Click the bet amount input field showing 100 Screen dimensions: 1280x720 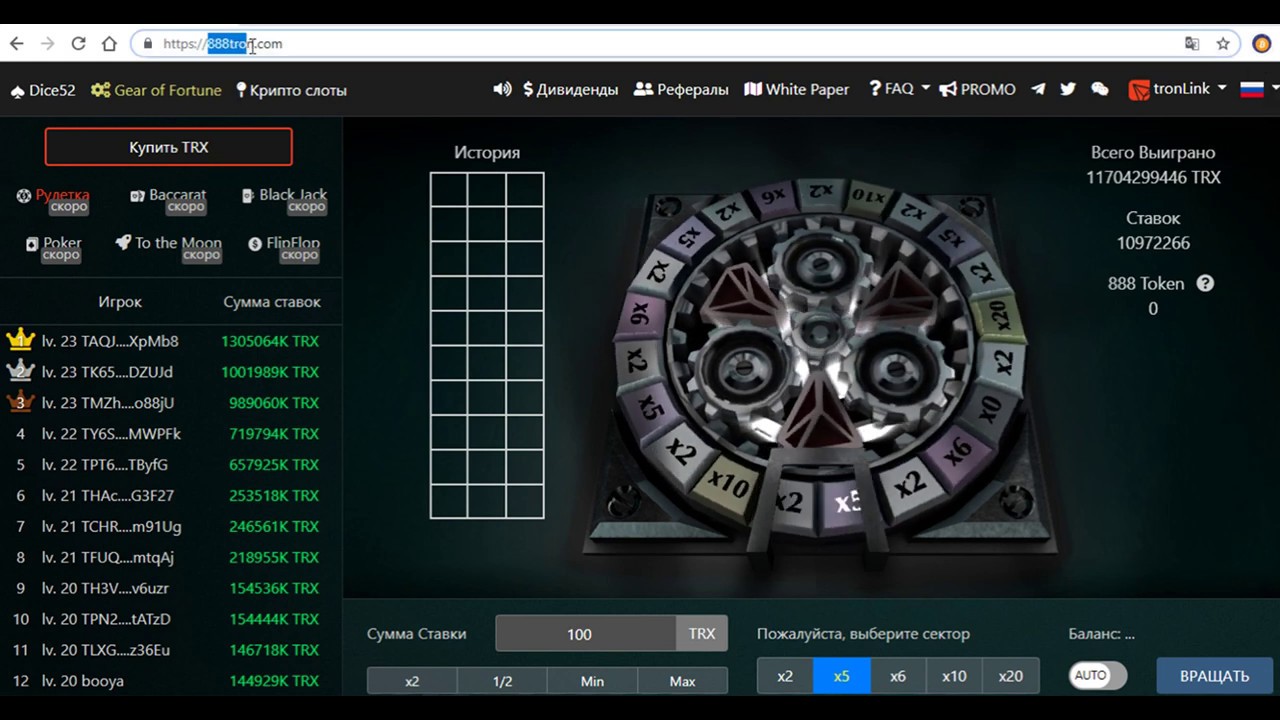pyautogui.click(x=586, y=633)
